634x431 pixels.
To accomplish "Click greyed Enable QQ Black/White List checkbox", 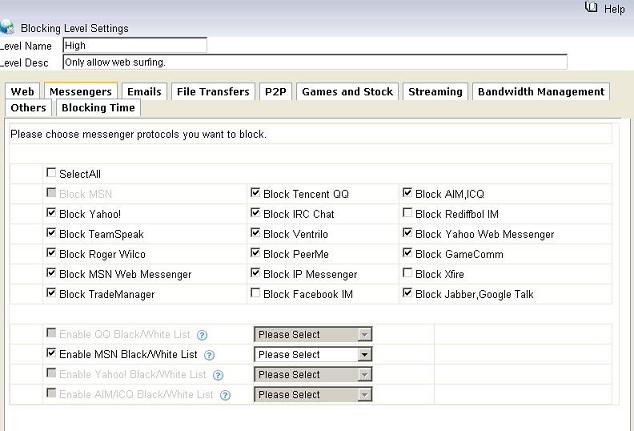I will point(51,333).
